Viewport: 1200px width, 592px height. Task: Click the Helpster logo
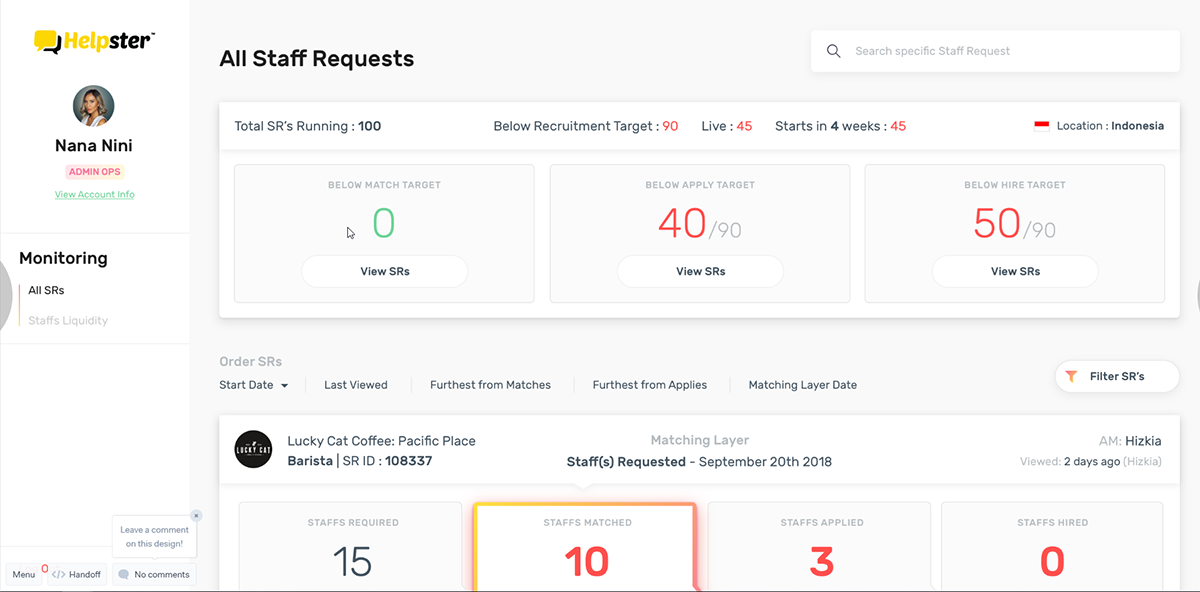tap(94, 41)
